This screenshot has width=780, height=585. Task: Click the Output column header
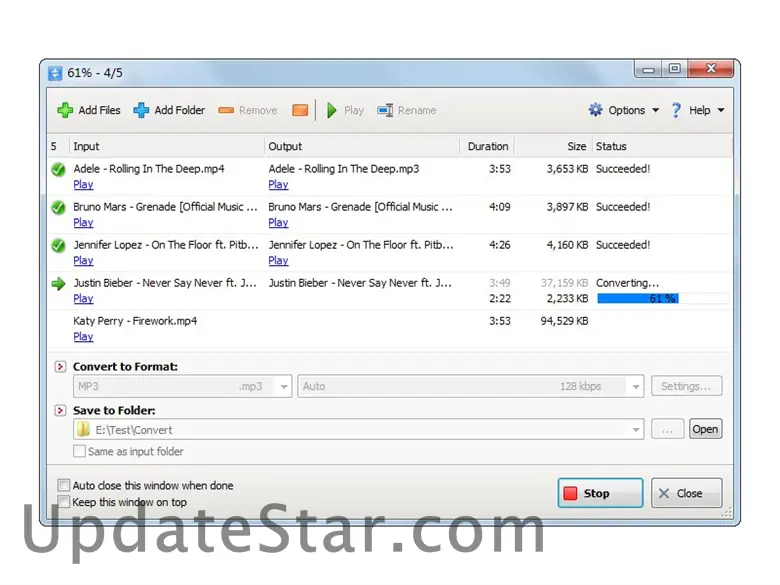362,146
